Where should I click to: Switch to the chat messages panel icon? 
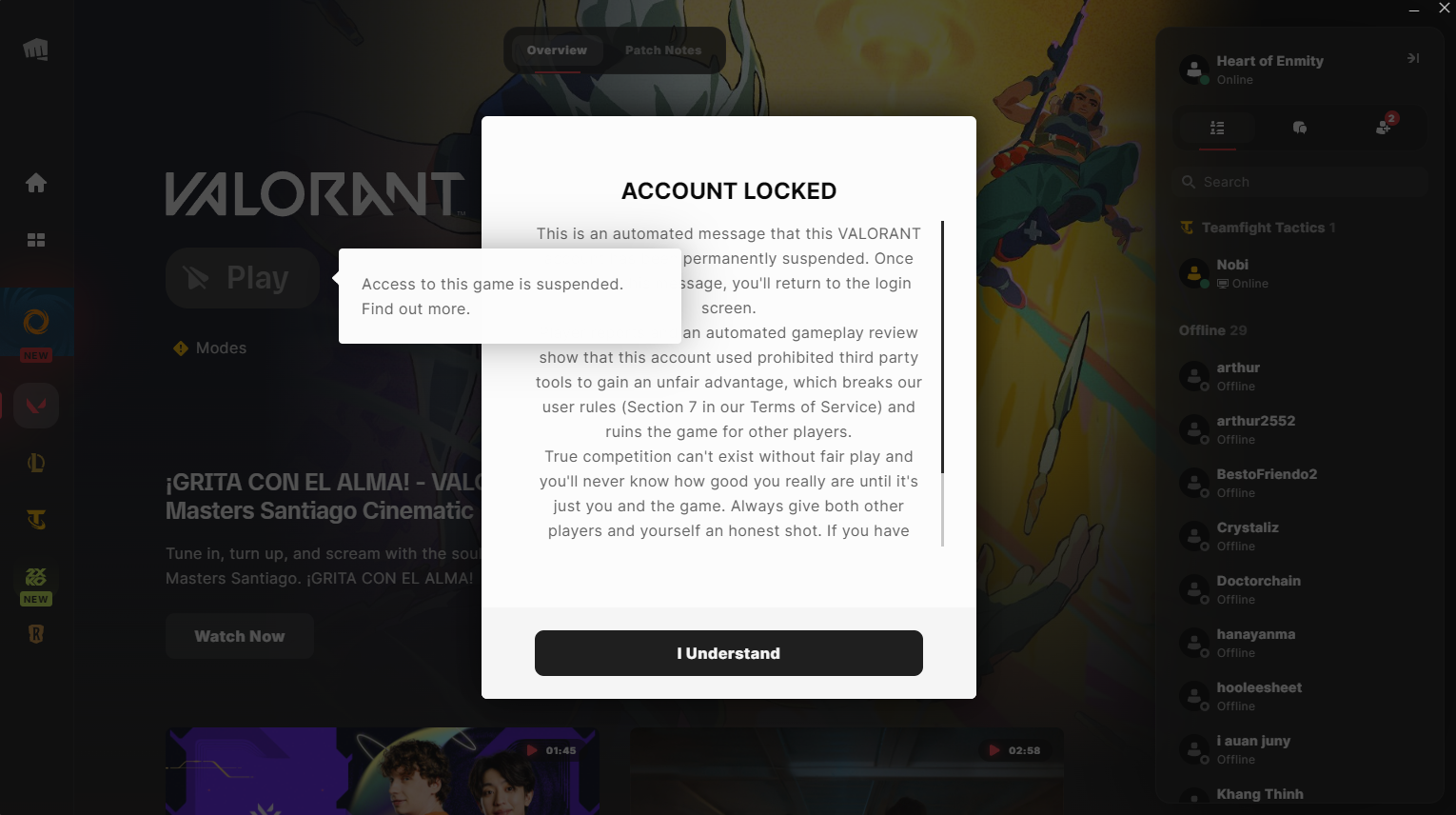1300,128
